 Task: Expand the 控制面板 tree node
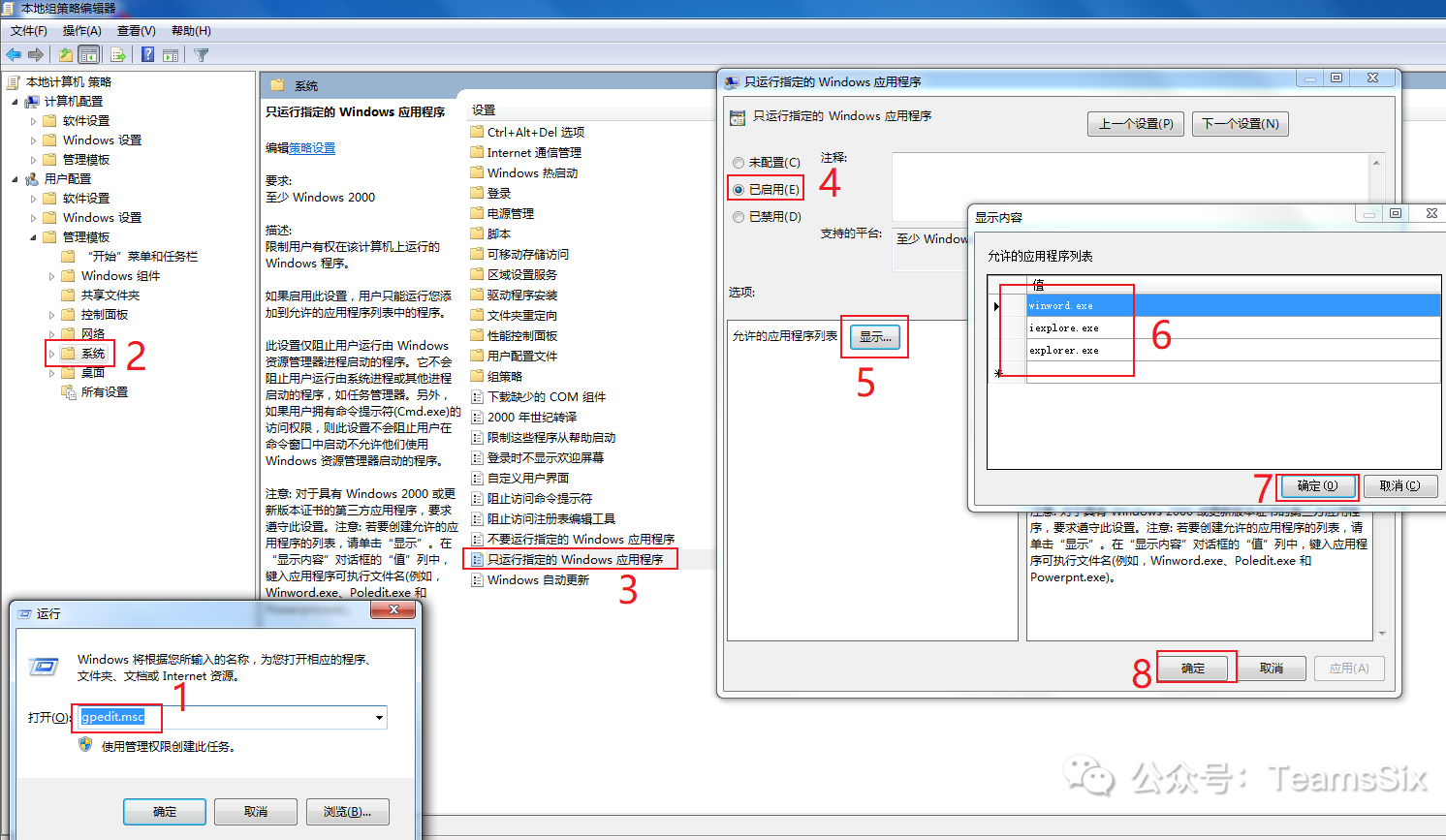[x=51, y=315]
